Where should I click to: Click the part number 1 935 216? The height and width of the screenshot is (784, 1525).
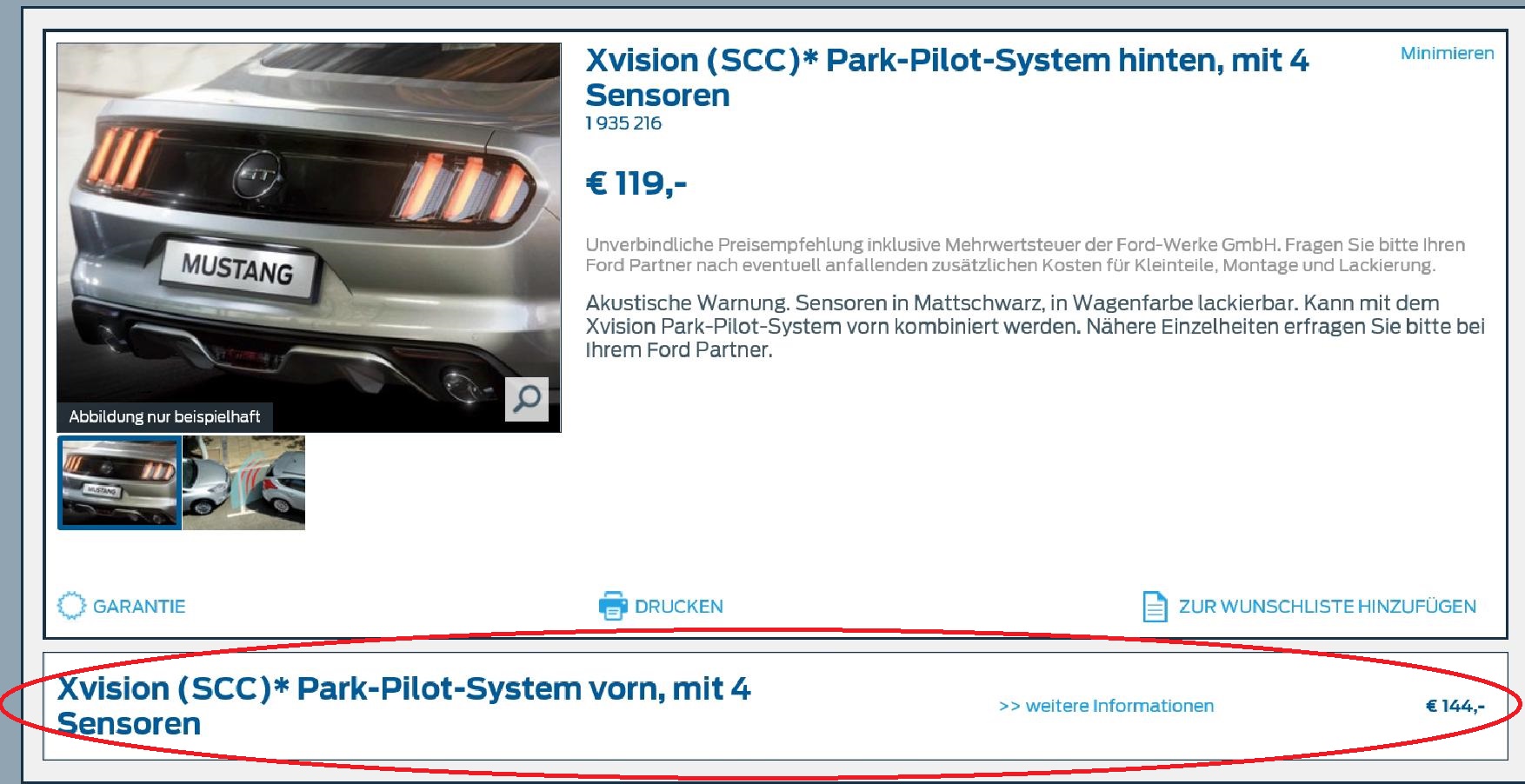[x=623, y=123]
